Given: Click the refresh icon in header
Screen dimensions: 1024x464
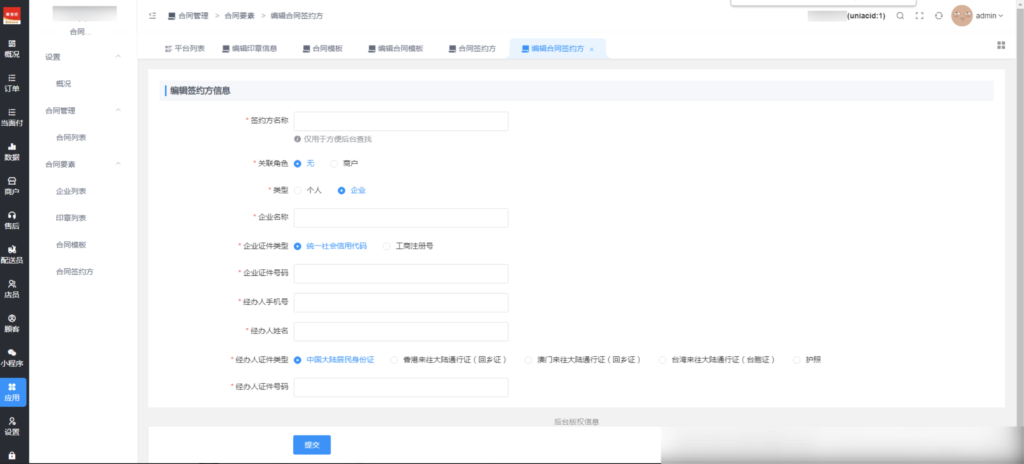Looking at the screenshot, I should click(938, 16).
